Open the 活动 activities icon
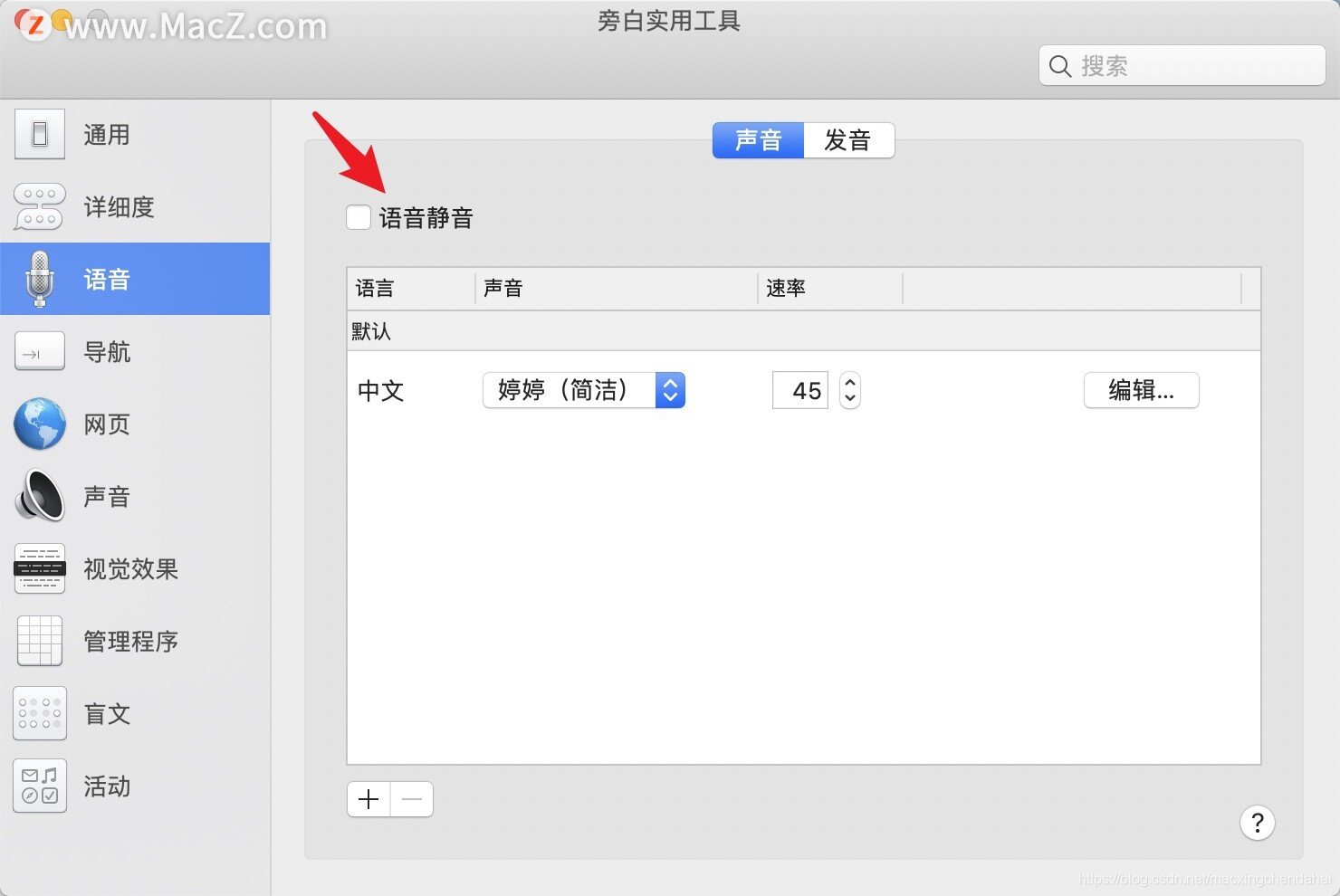The height and width of the screenshot is (896, 1340). 40,786
